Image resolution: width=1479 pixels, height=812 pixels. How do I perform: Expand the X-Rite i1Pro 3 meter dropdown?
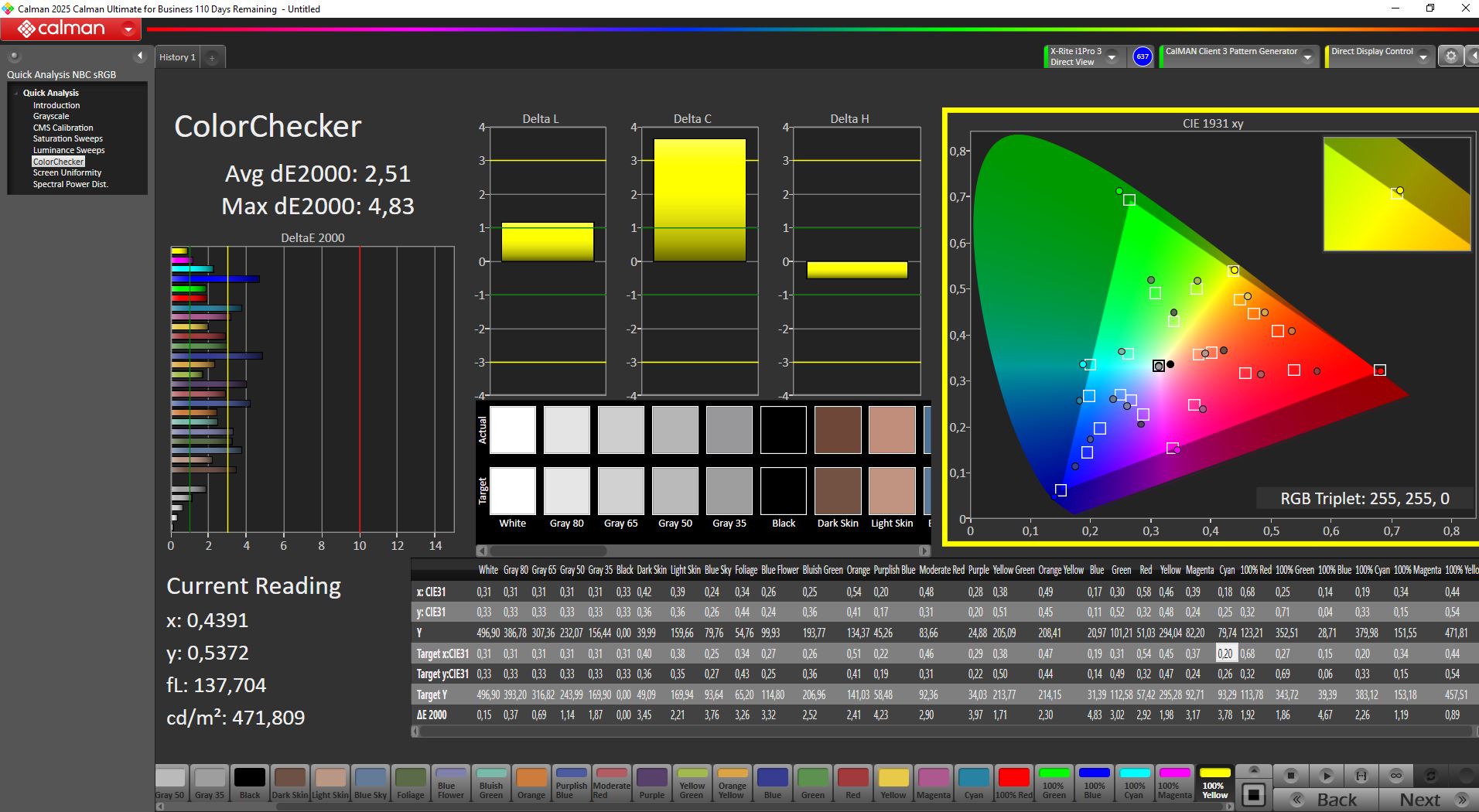pos(1112,57)
